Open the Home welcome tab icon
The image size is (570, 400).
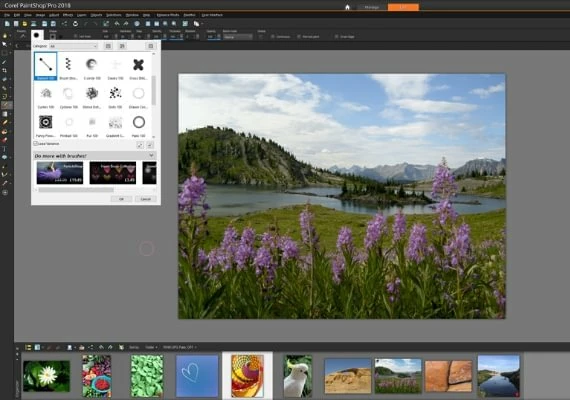347,7
